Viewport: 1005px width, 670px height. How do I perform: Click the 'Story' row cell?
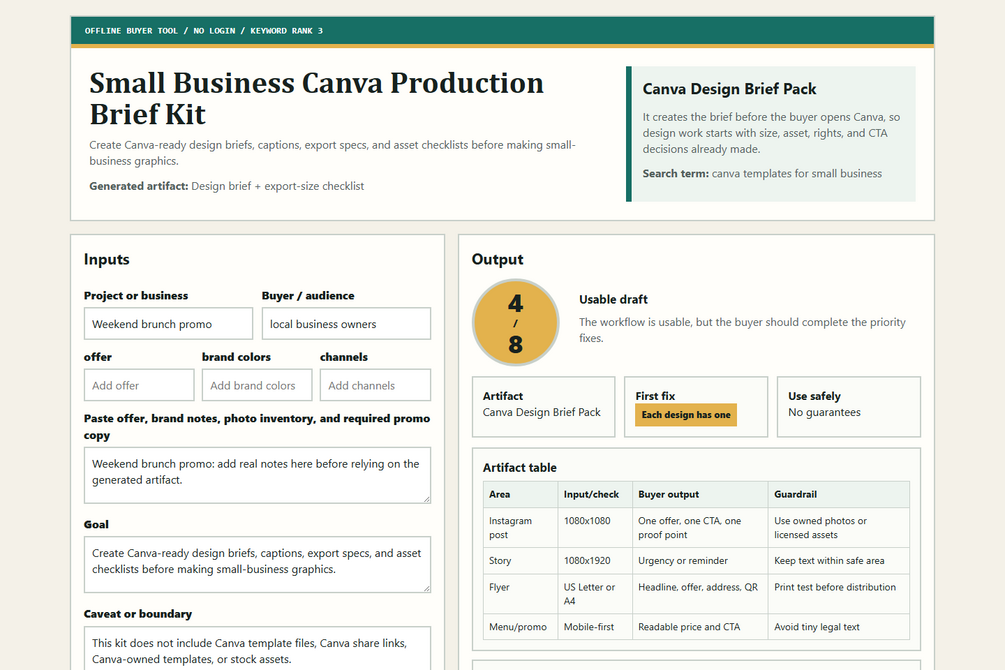click(520, 561)
